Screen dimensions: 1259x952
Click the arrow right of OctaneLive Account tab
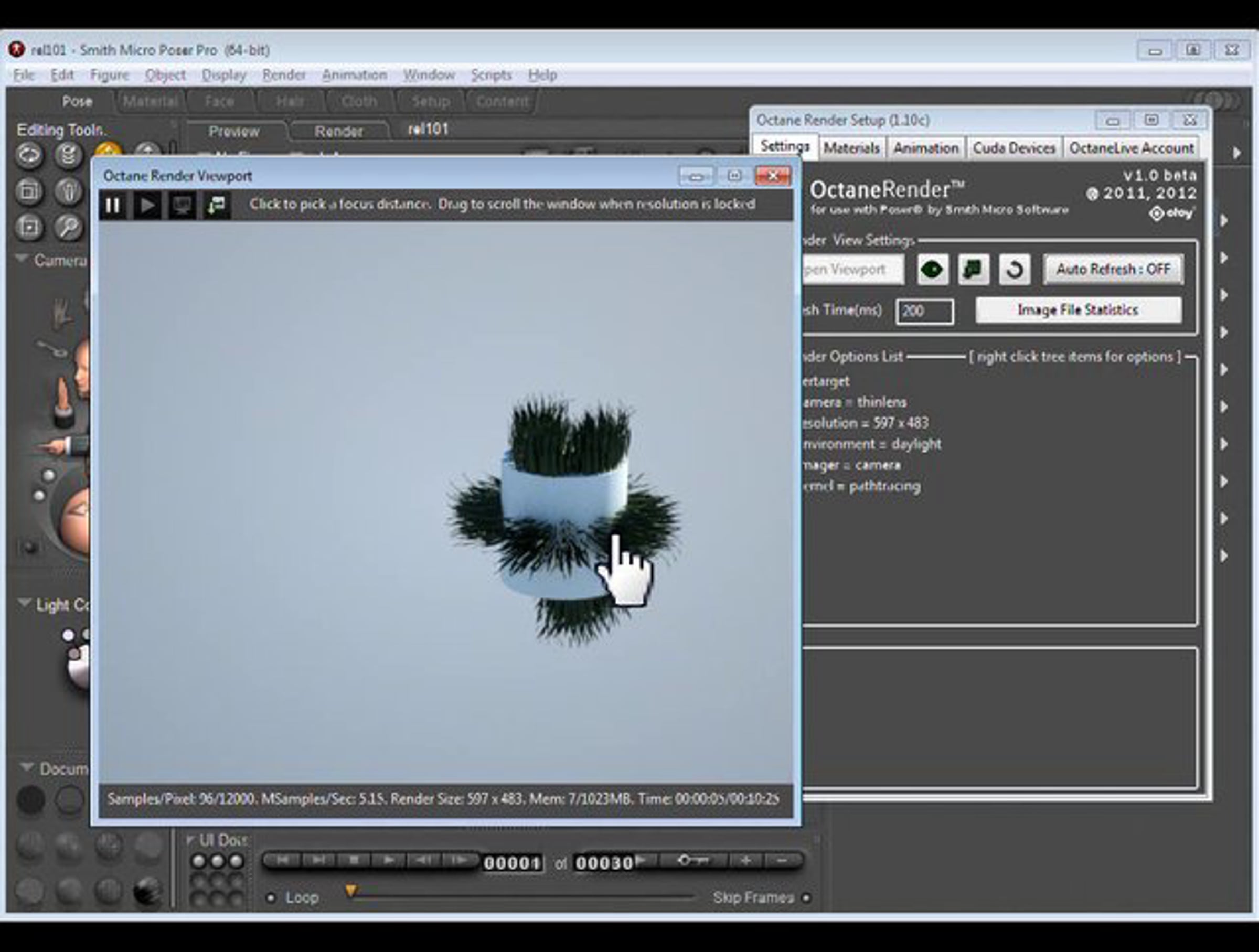coord(1237,153)
